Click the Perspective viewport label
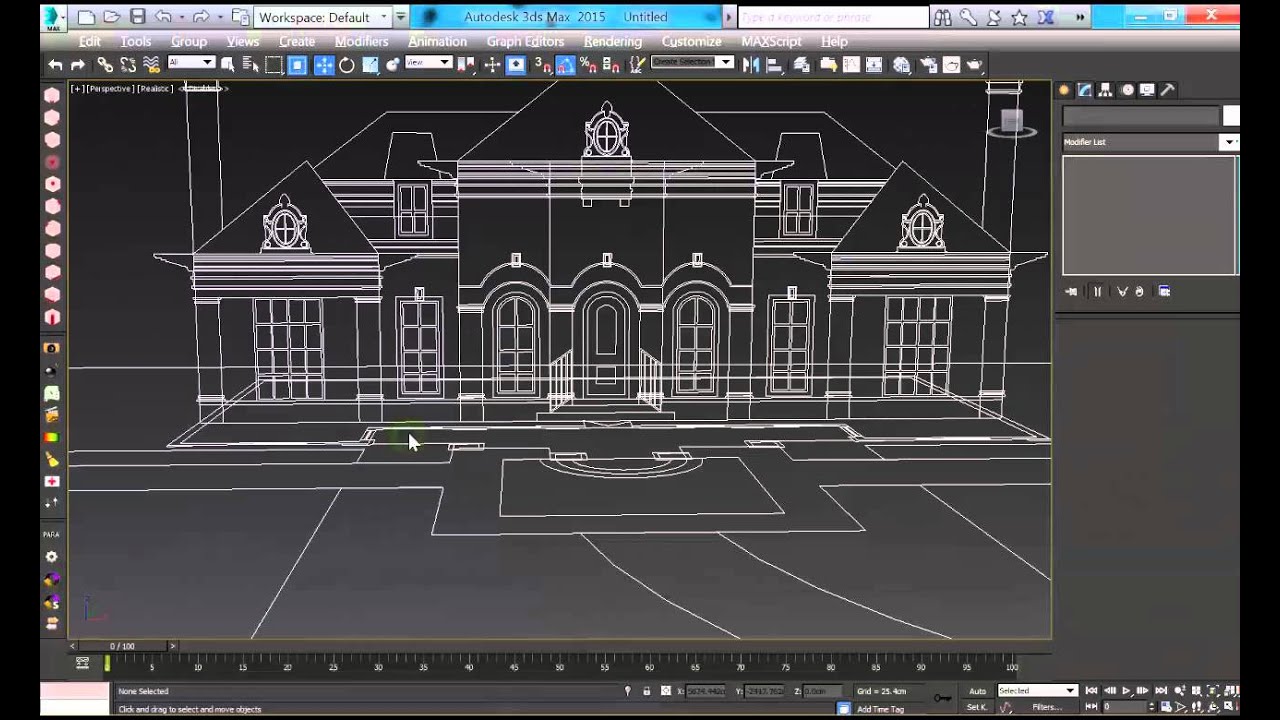1280x720 pixels. pyautogui.click(x=111, y=88)
